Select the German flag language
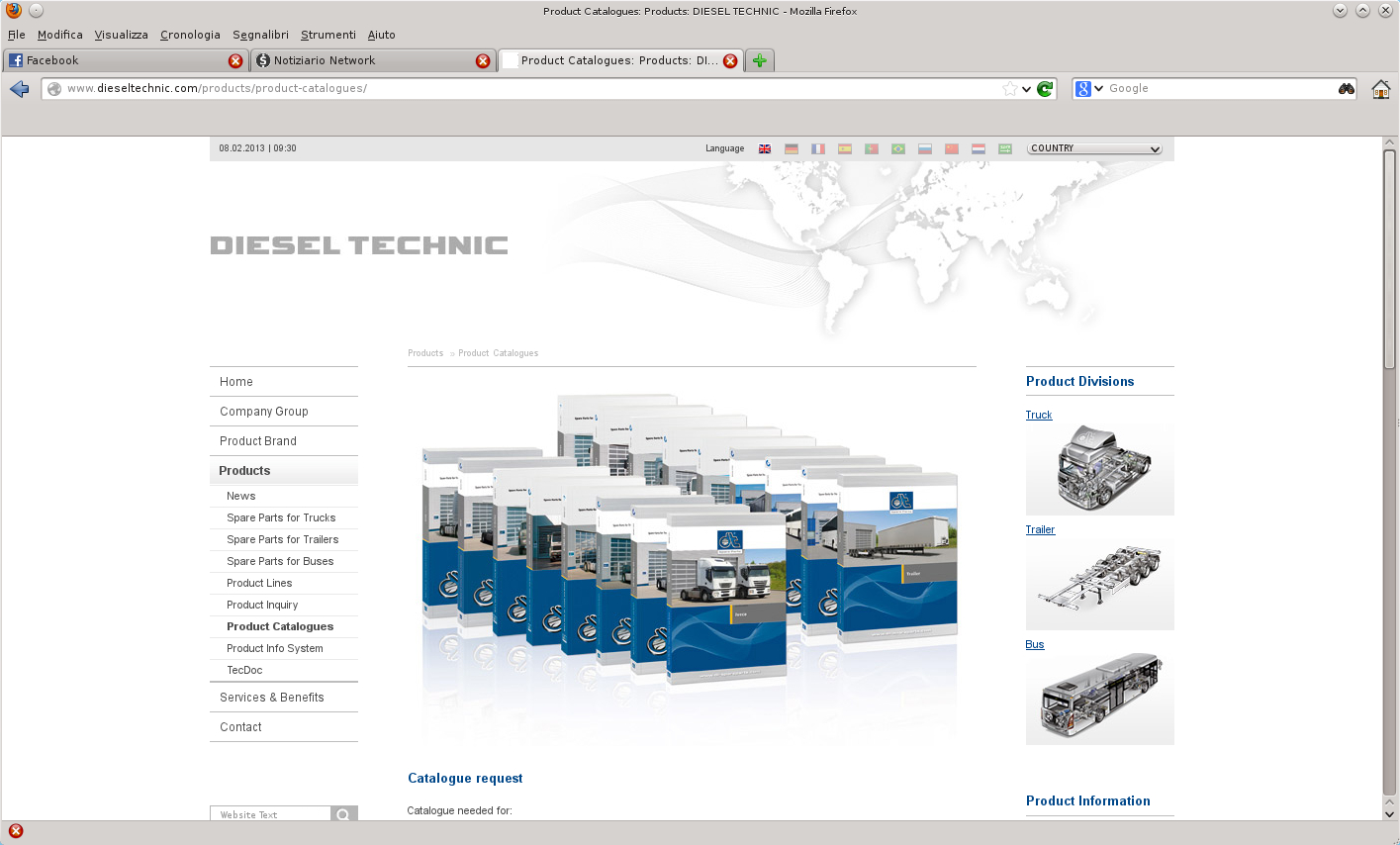 coord(792,148)
